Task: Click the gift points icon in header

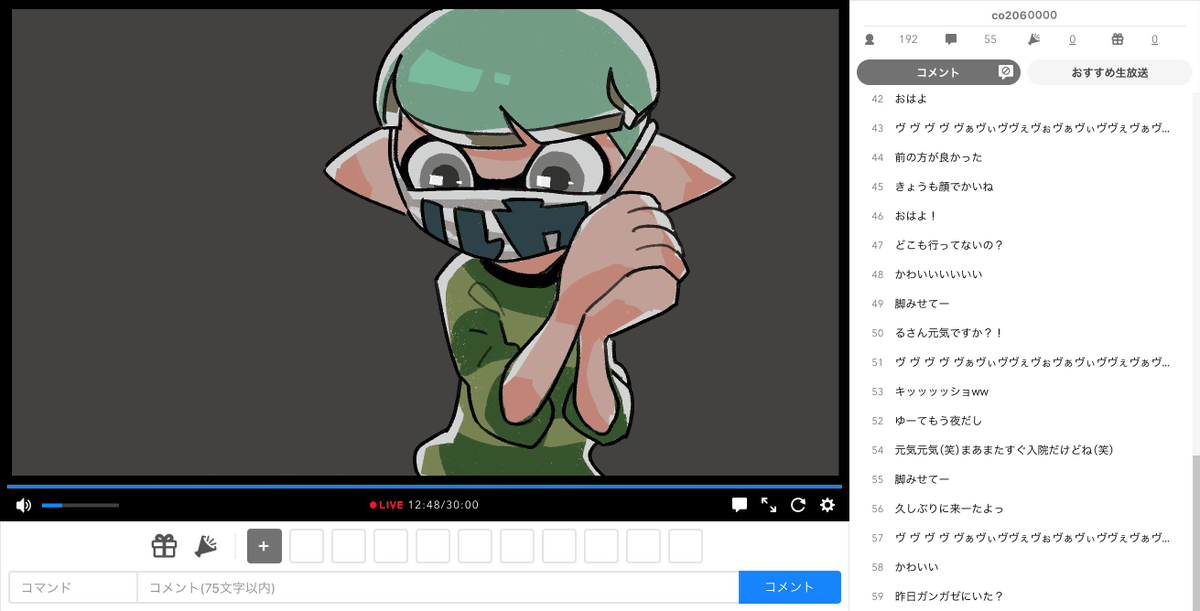Action: tap(1117, 39)
